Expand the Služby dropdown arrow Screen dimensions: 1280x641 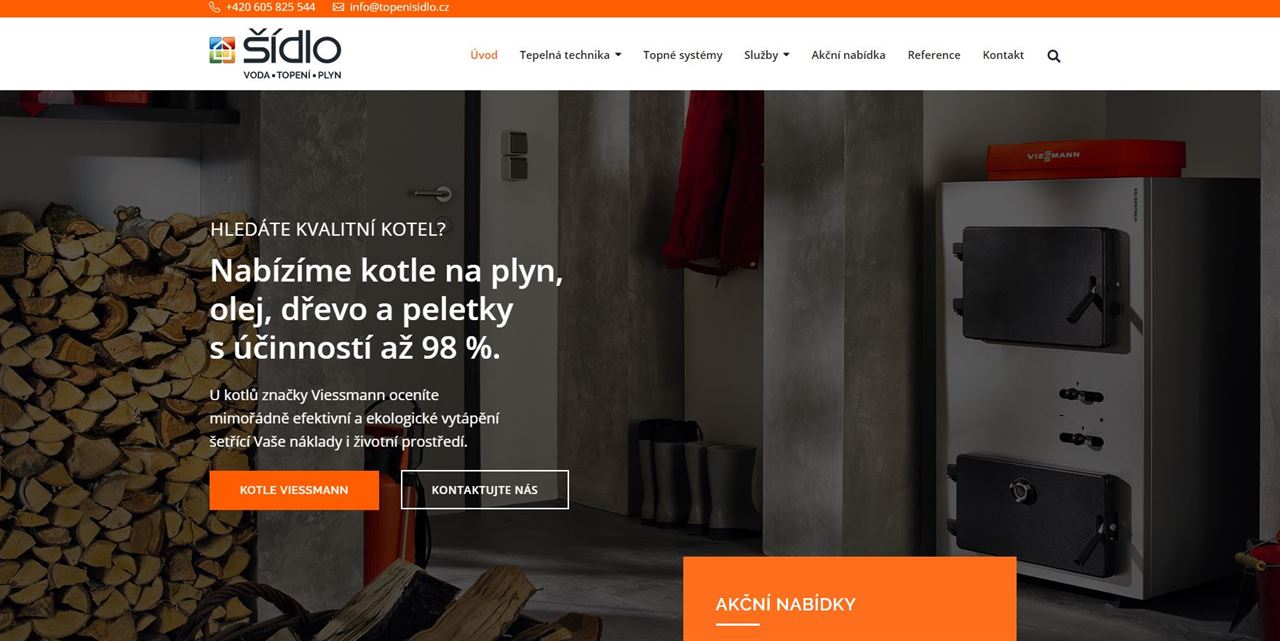pyautogui.click(x=786, y=55)
